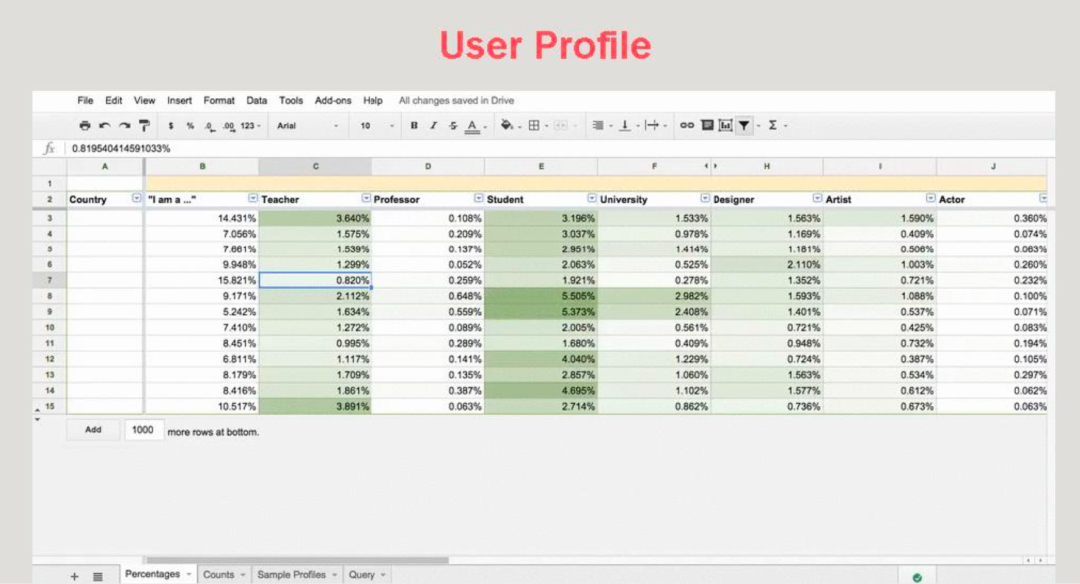Click the rows count input field
1080x584 pixels.
pos(143,430)
